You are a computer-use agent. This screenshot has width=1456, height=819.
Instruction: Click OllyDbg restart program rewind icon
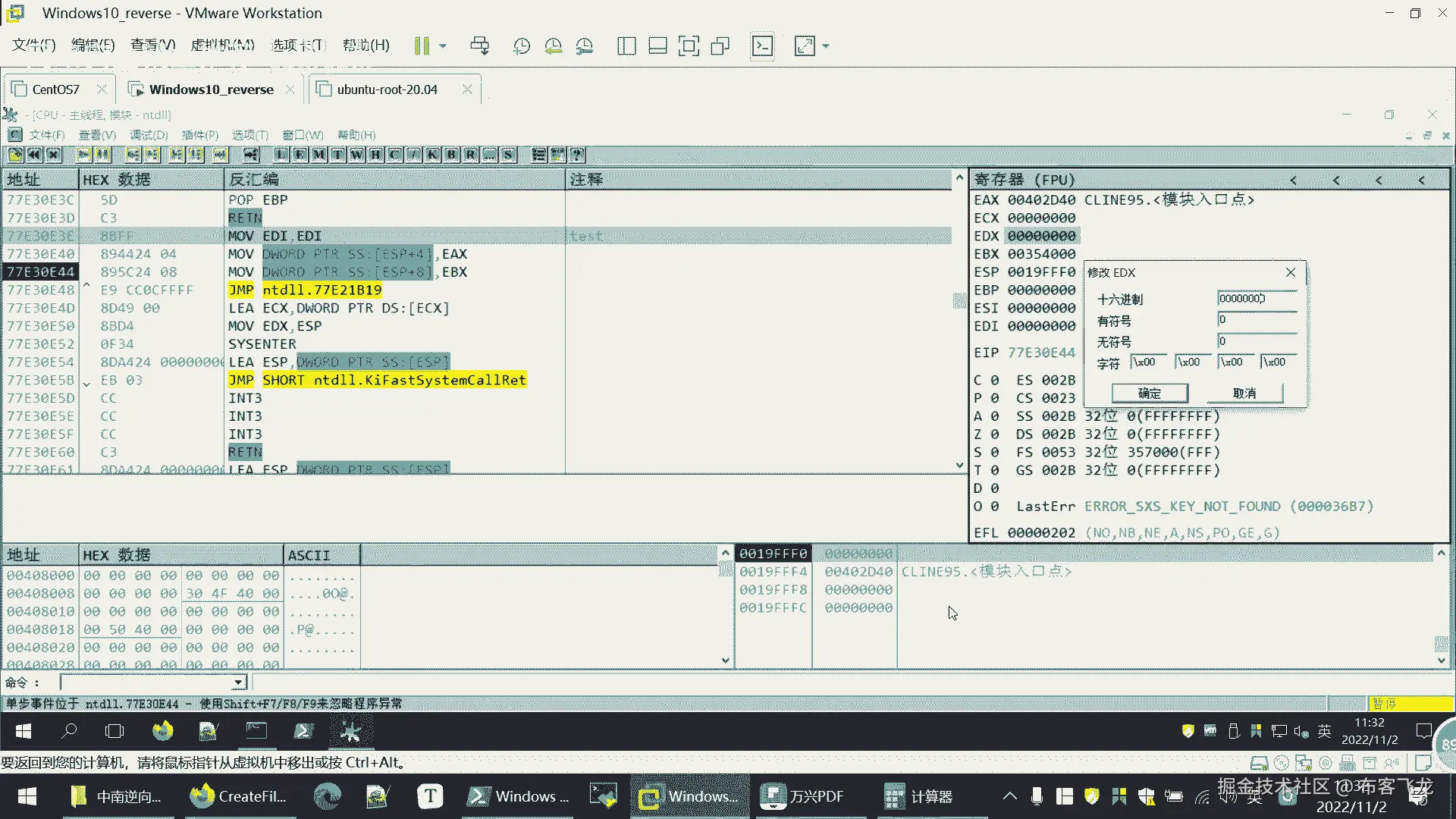click(x=34, y=155)
